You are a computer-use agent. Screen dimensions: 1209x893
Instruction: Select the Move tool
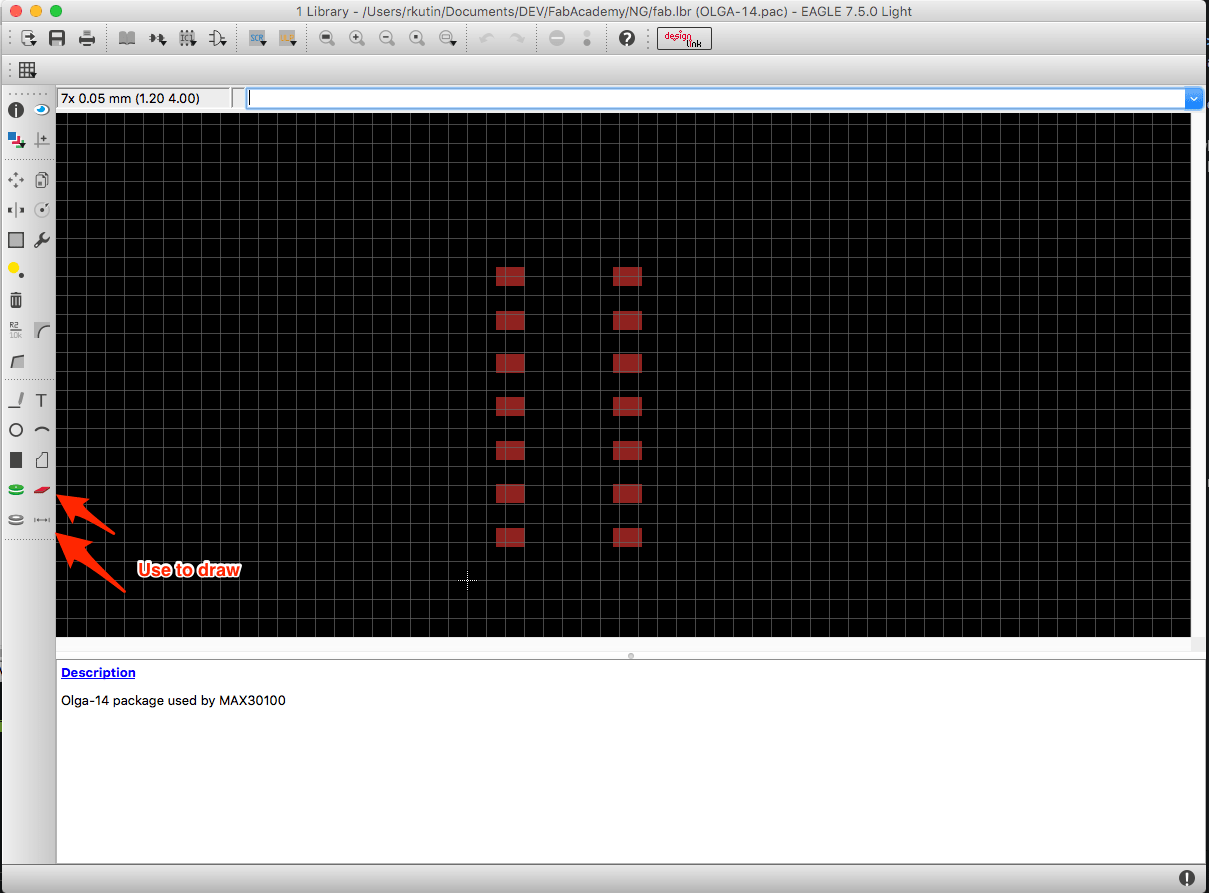(x=16, y=180)
